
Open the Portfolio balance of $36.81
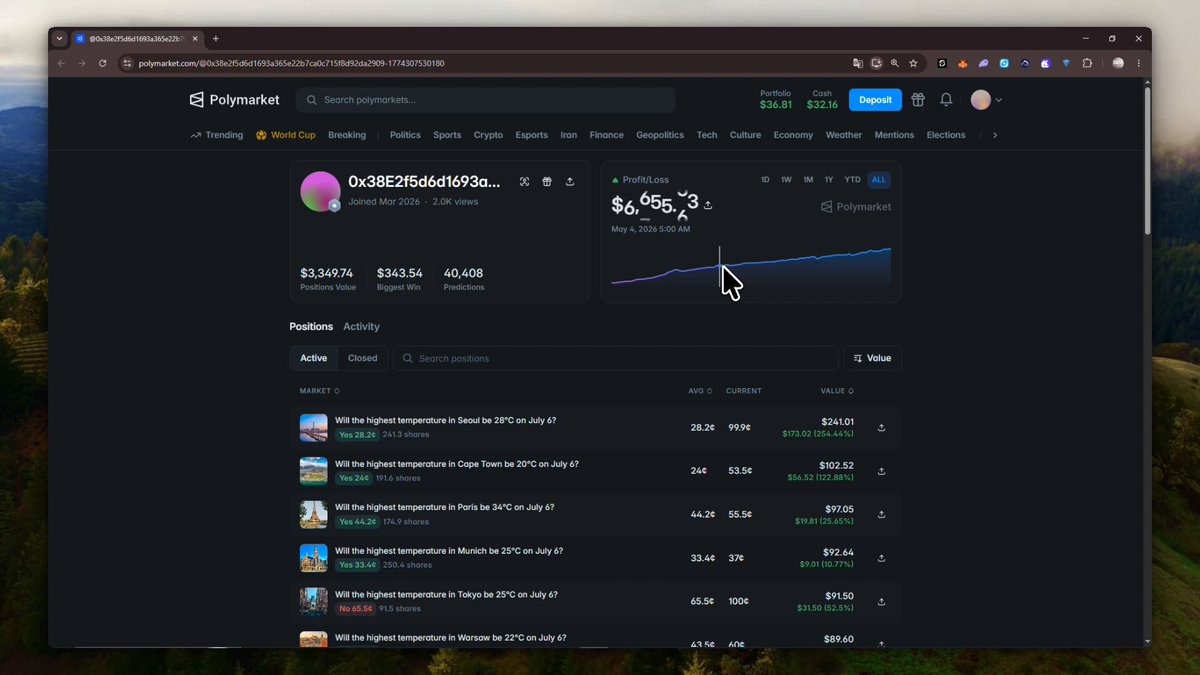(776, 99)
